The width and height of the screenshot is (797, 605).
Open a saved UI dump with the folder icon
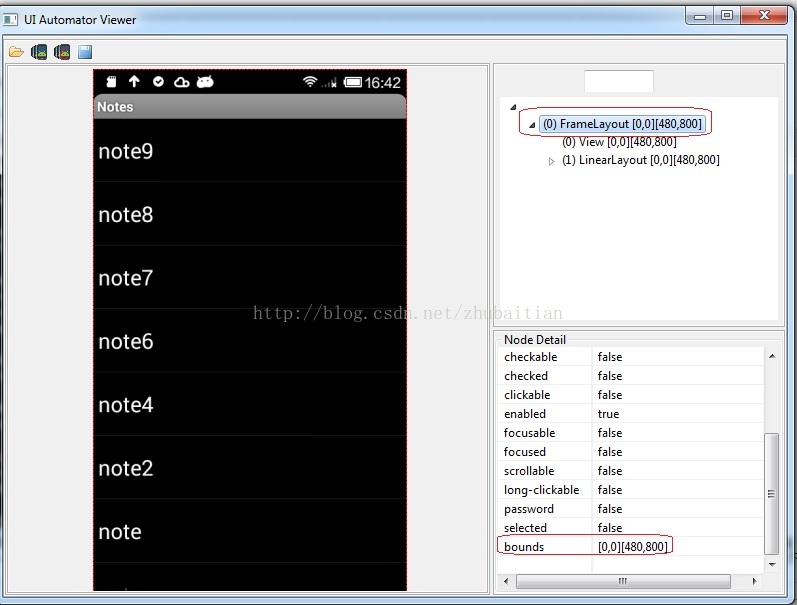point(16,52)
